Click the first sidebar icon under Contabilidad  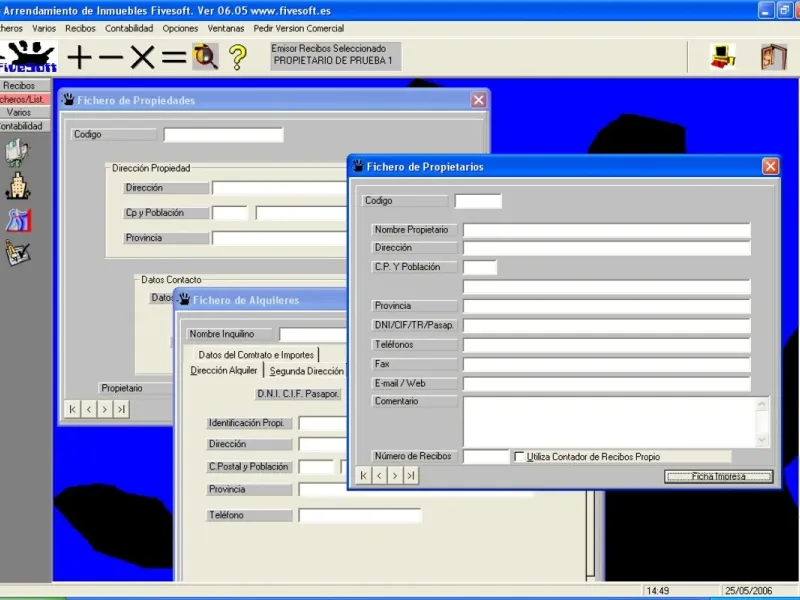tap(18, 153)
